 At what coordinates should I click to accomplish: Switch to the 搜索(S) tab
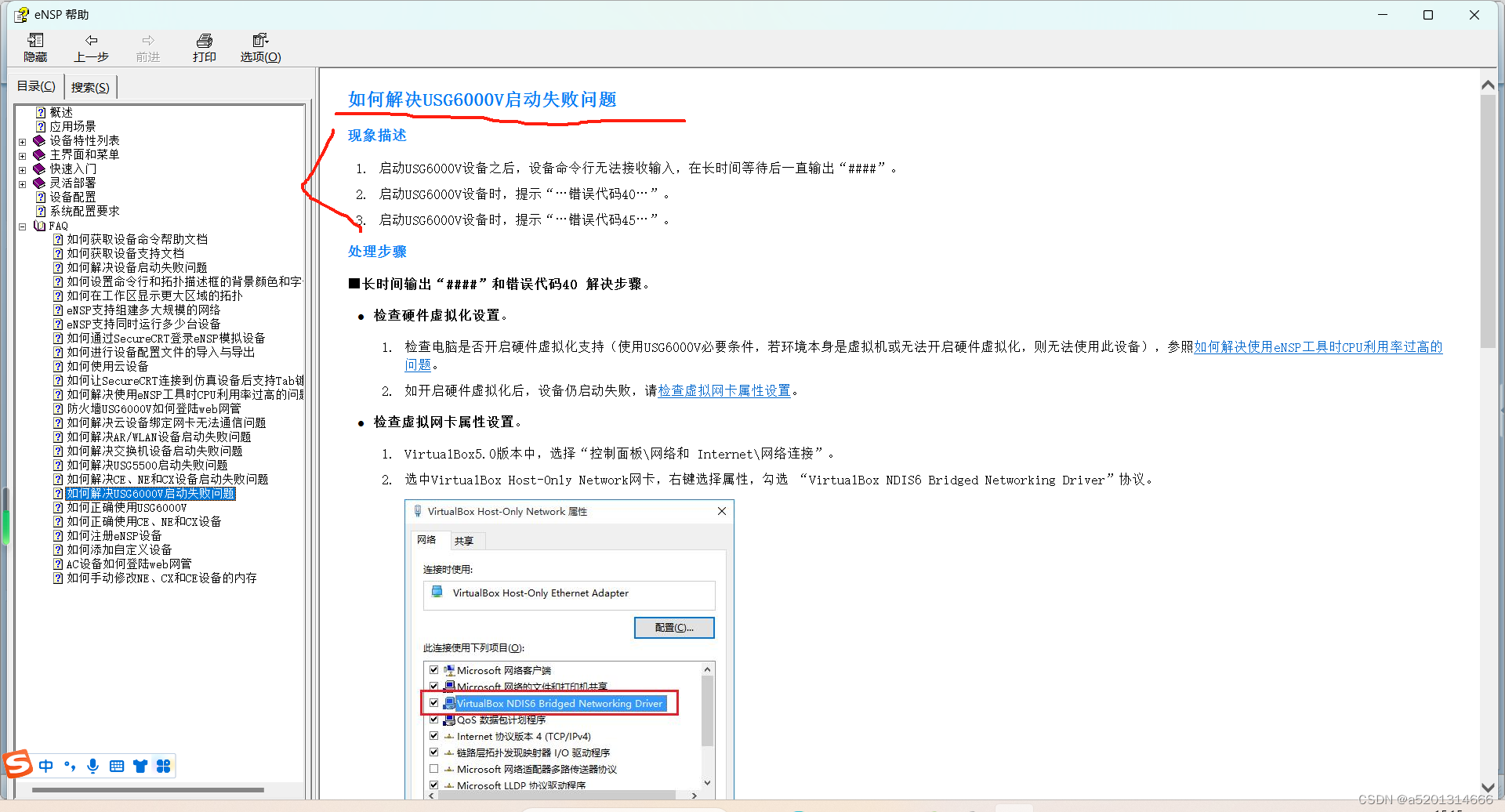point(90,87)
